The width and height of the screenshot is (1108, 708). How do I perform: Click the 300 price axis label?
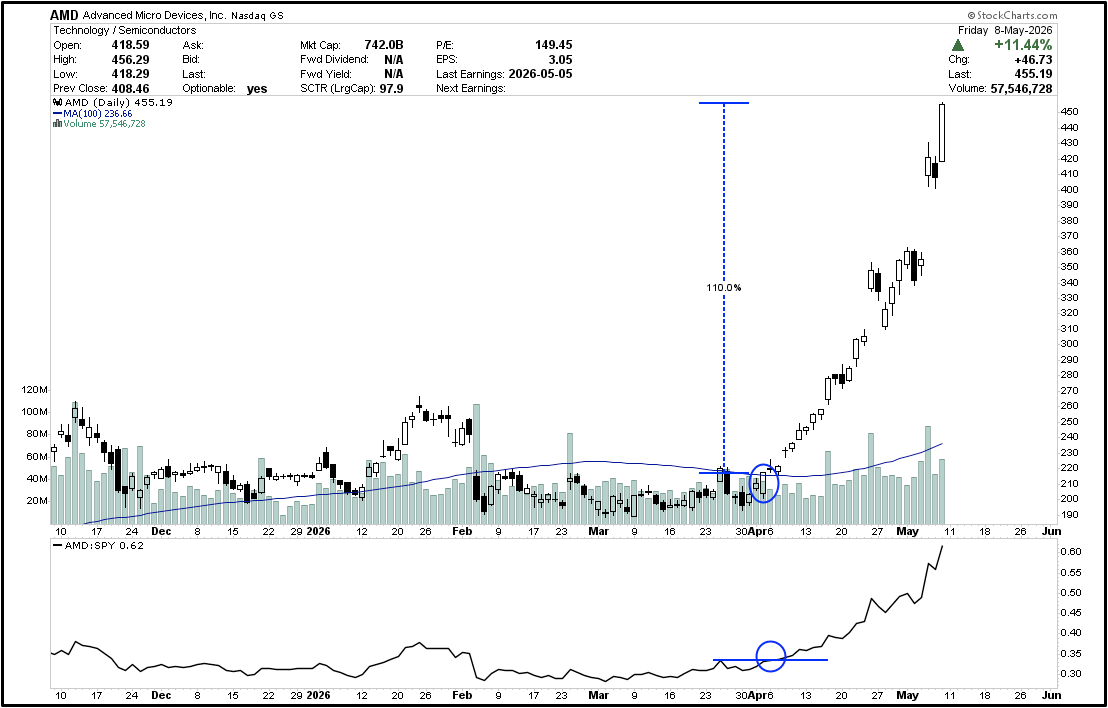[1068, 344]
